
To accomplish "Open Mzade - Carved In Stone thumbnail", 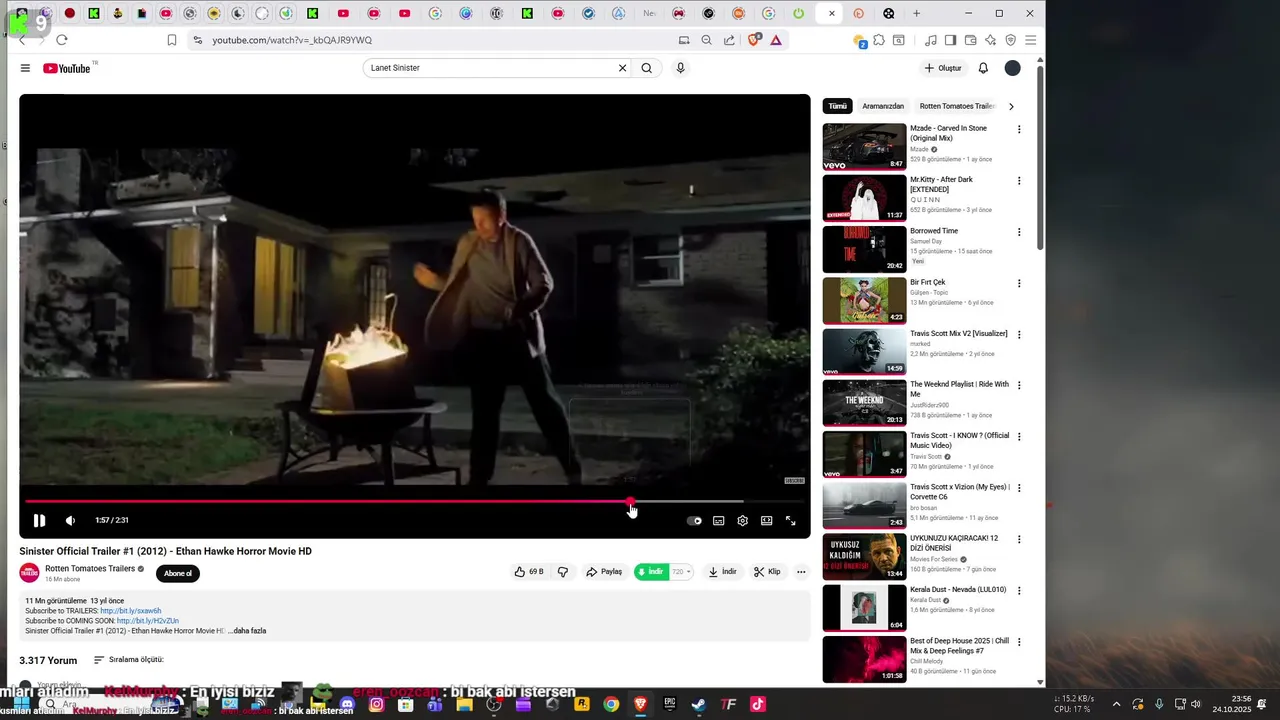I will [x=864, y=146].
